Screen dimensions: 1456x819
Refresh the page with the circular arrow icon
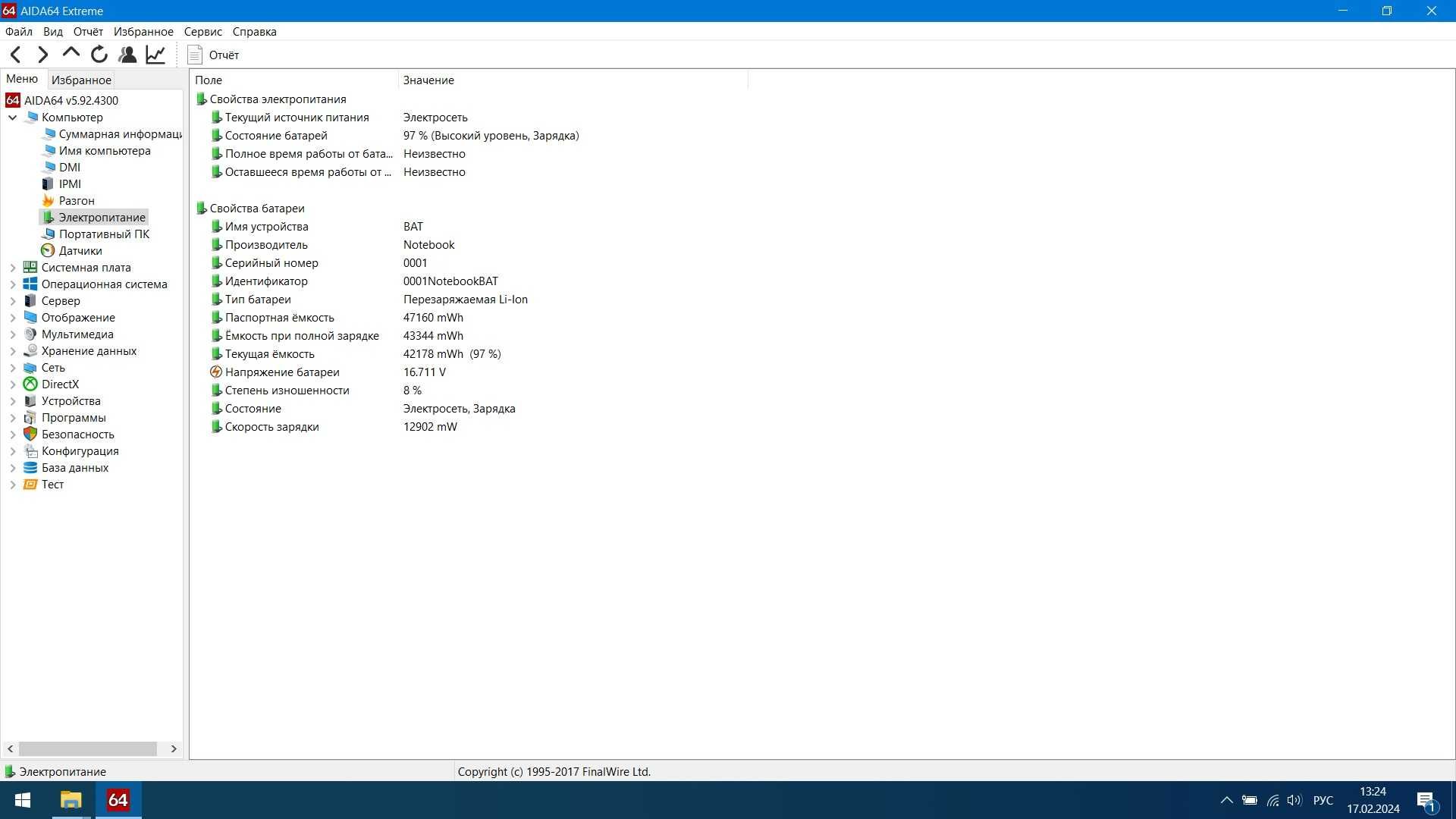click(x=99, y=55)
